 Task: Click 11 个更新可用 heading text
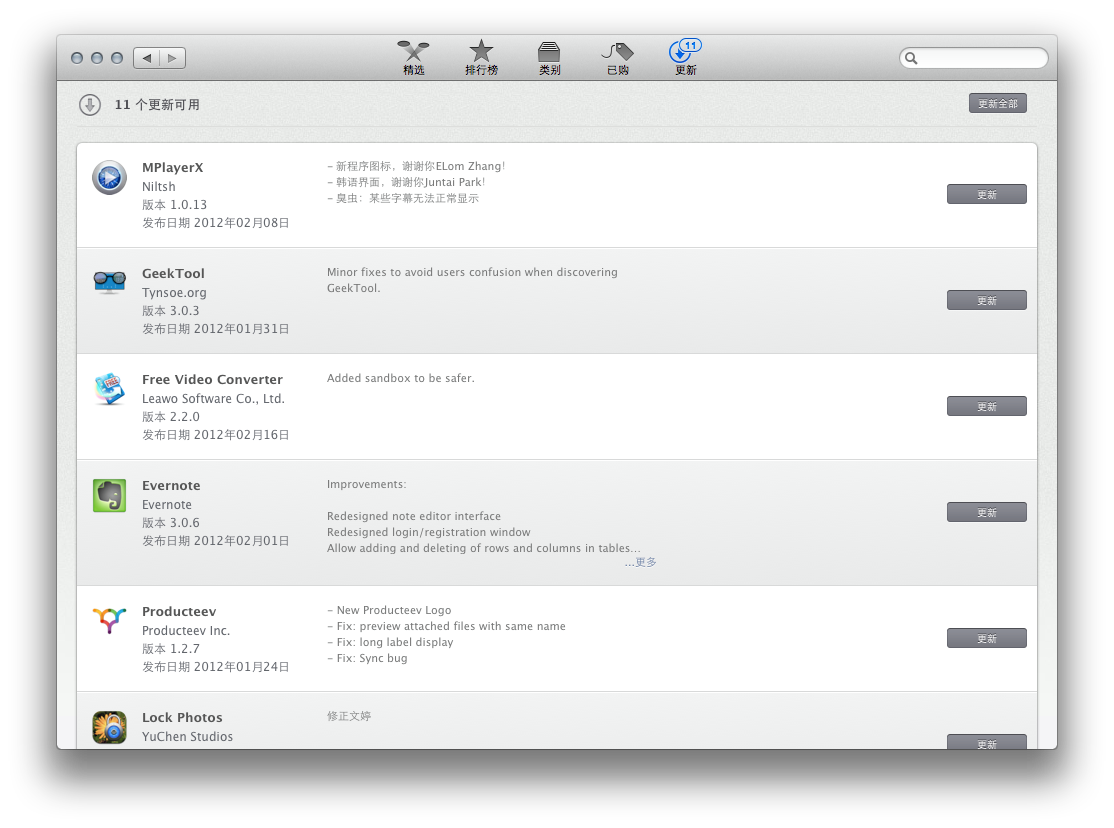point(157,104)
